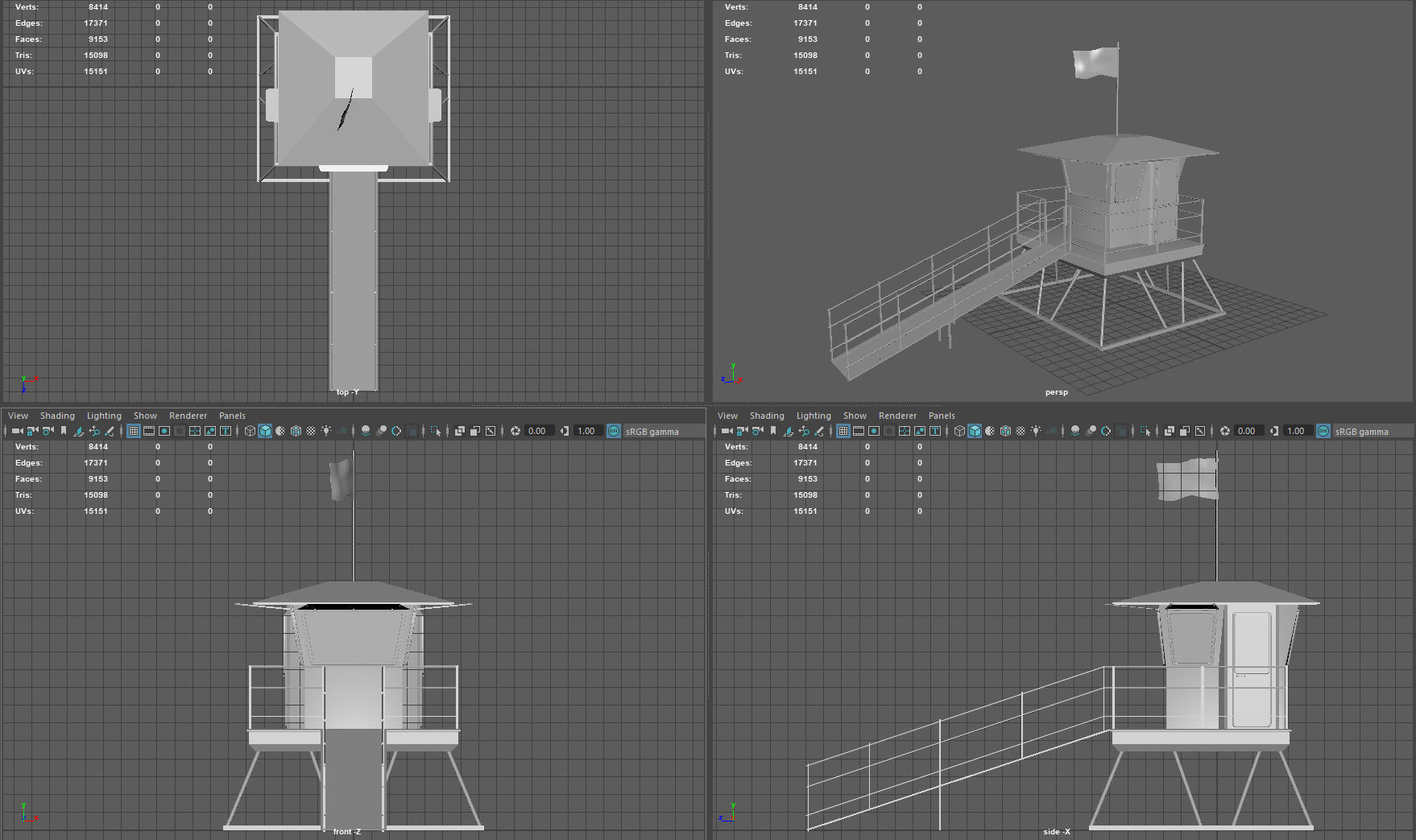Screen dimensions: 1416x840
Task: Click Verts count 8414 in persp viewport
Action: click(x=807, y=6)
